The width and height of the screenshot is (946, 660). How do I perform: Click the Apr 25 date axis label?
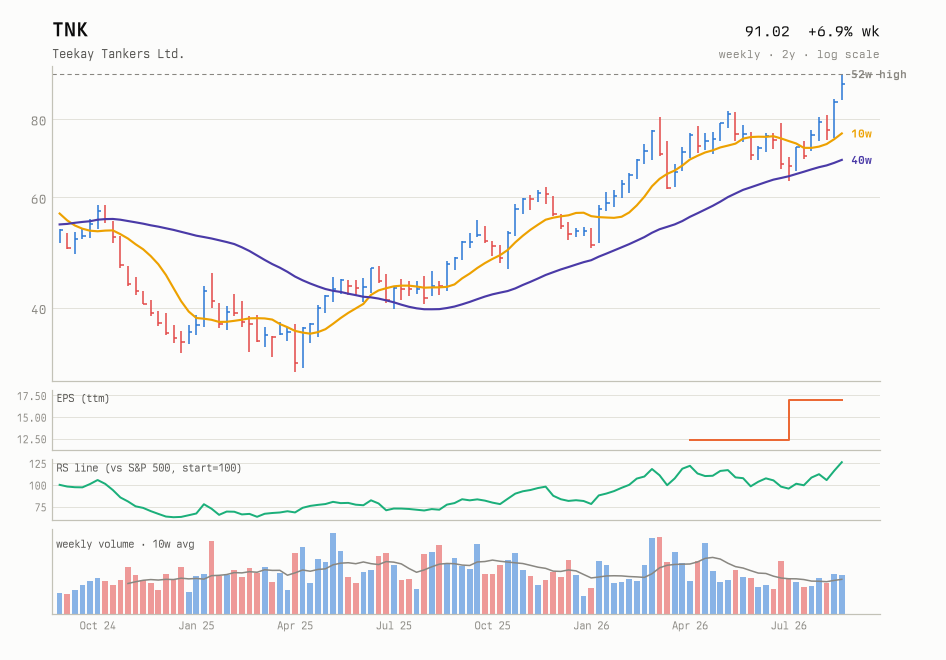tap(295, 626)
